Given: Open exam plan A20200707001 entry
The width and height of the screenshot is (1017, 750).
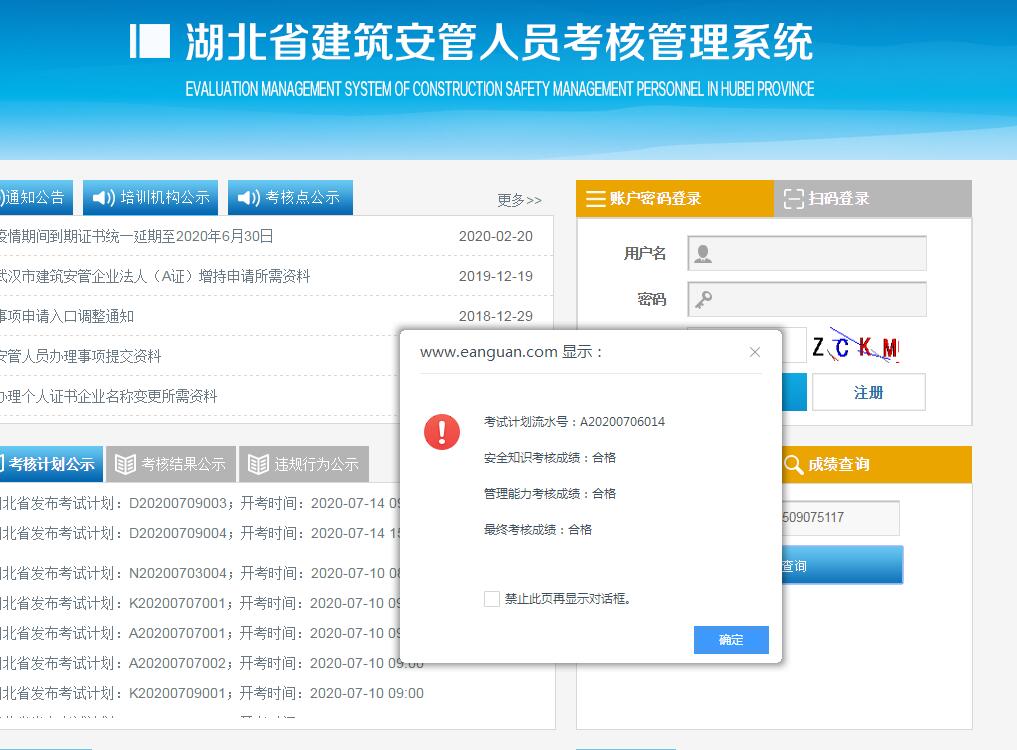Looking at the screenshot, I should point(201,633).
